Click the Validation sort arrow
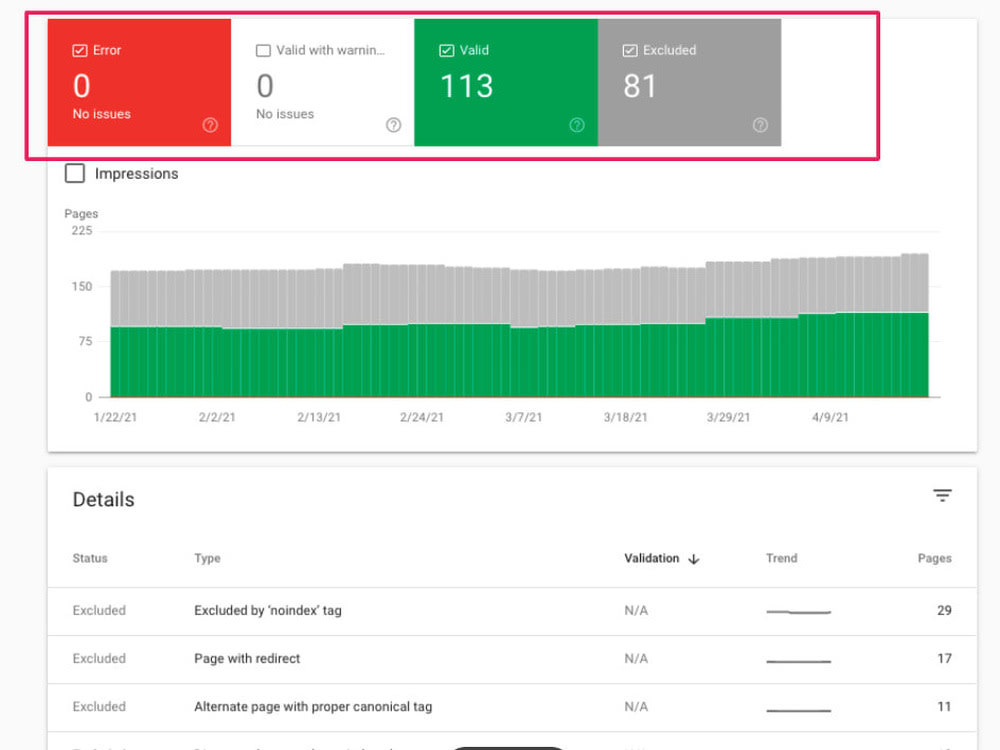This screenshot has height=750, width=1000. [x=694, y=559]
